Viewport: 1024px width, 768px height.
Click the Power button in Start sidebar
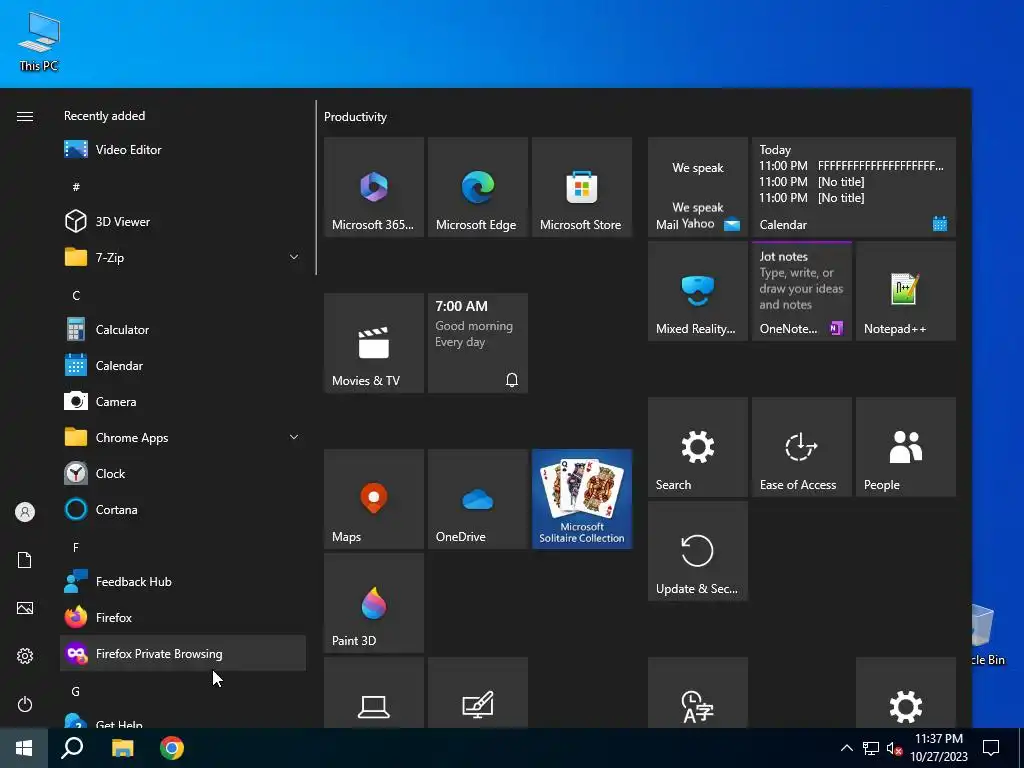point(25,704)
